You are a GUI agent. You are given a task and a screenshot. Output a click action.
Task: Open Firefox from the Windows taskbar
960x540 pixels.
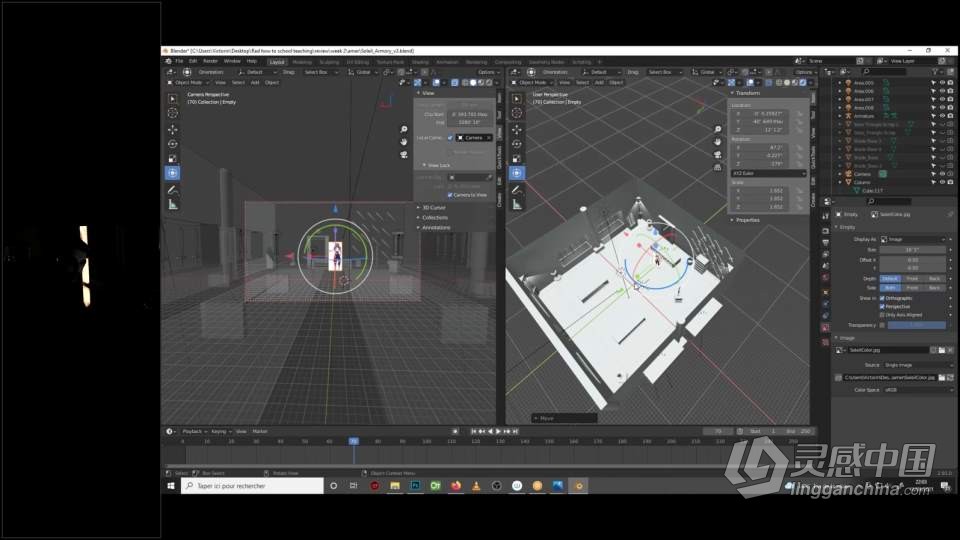click(456, 486)
